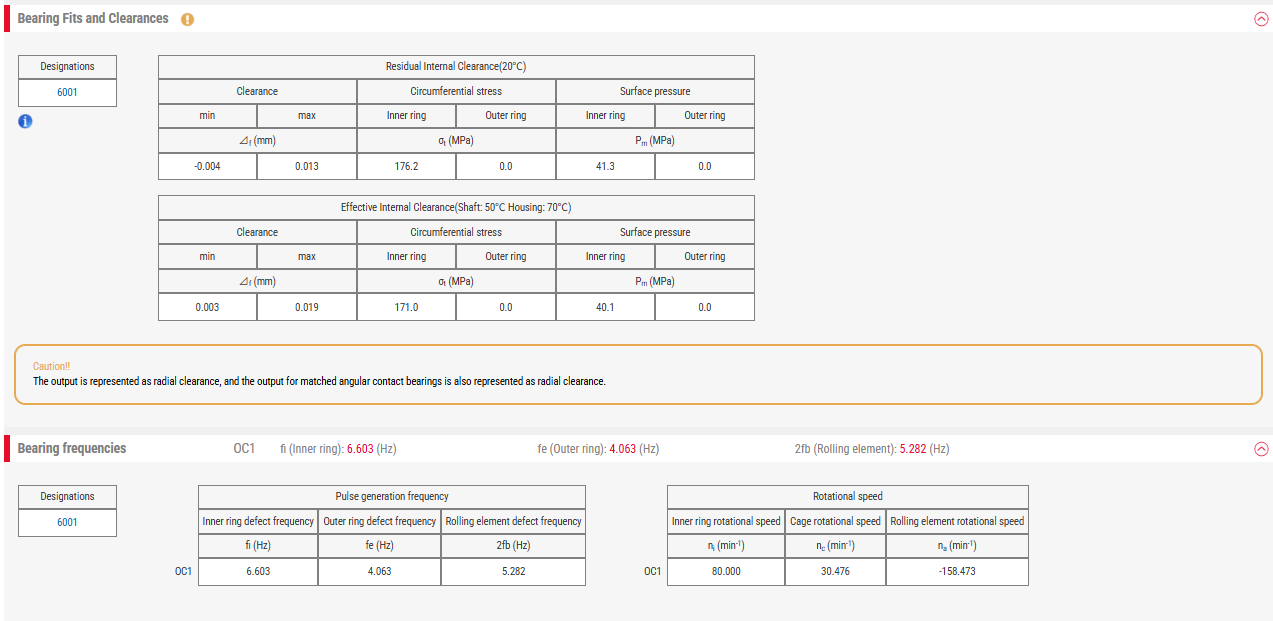Open designation 6001 in the Fits and Clearances panel
This screenshot has width=1273, height=621.
click(x=67, y=92)
